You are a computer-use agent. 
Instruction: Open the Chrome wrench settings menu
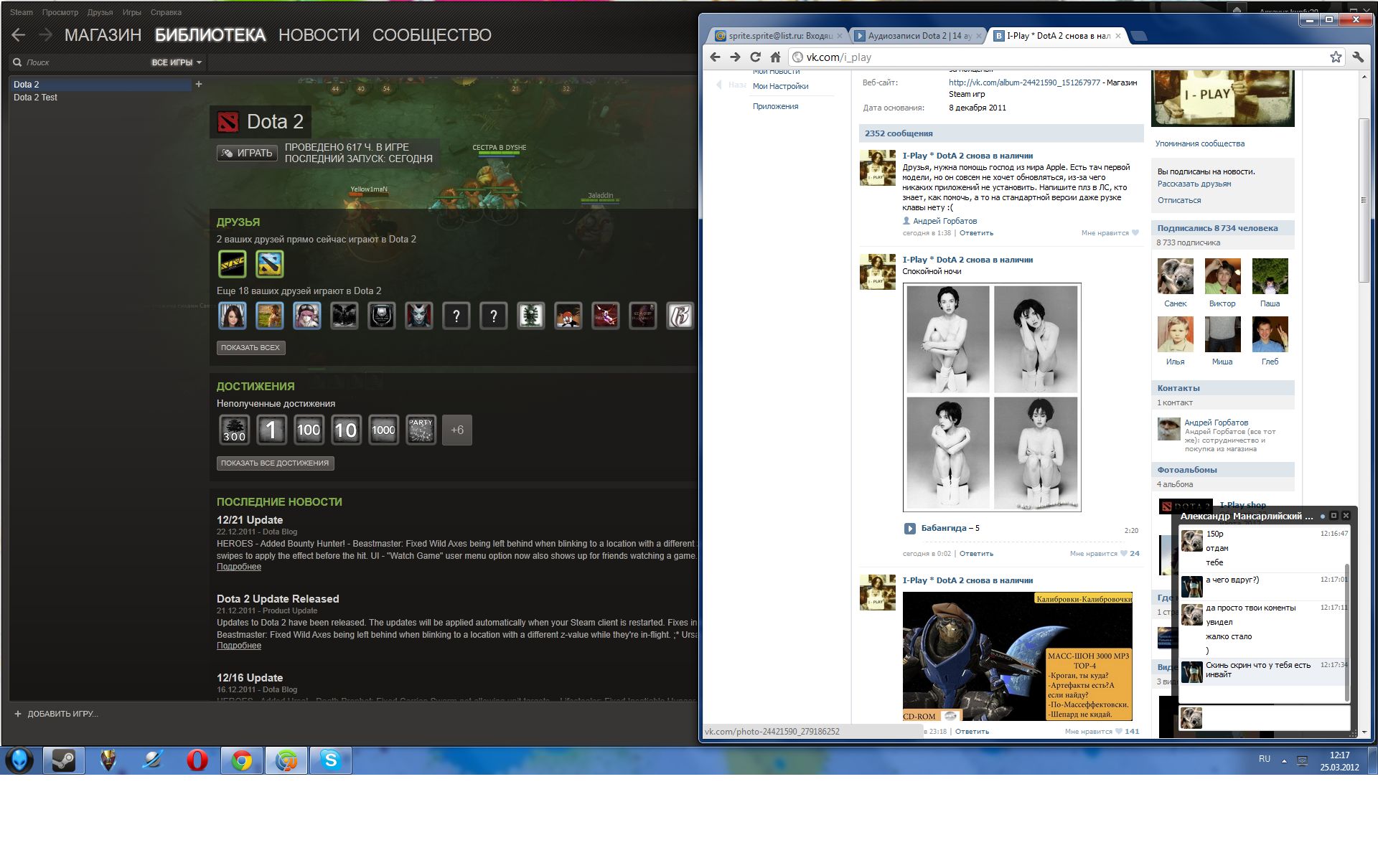(1358, 57)
